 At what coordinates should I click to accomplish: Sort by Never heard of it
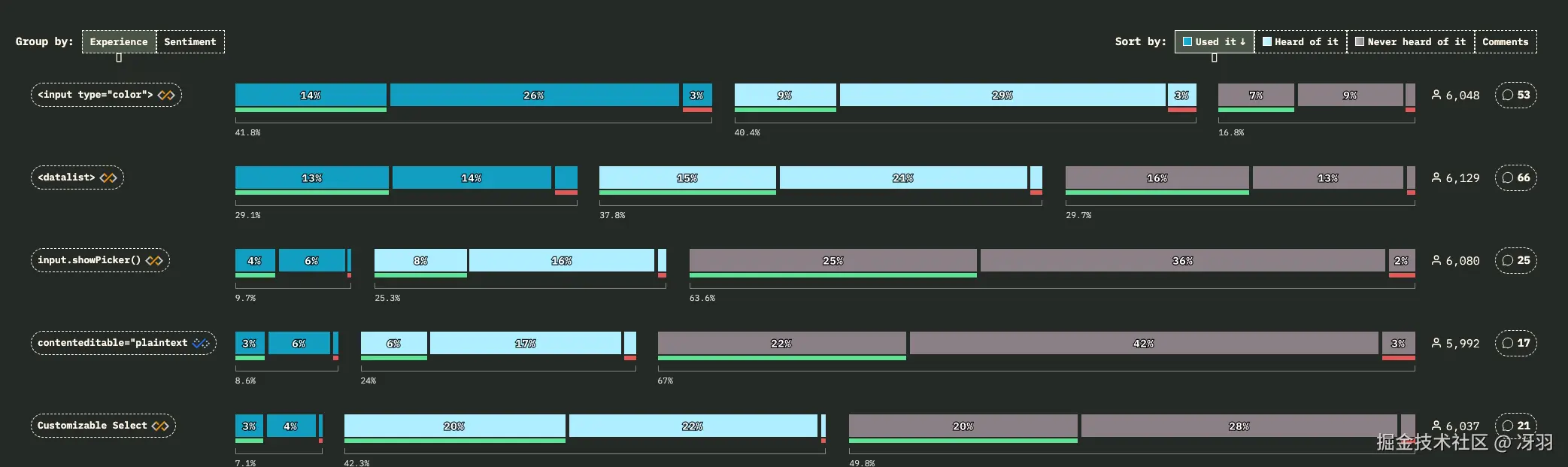[1410, 42]
